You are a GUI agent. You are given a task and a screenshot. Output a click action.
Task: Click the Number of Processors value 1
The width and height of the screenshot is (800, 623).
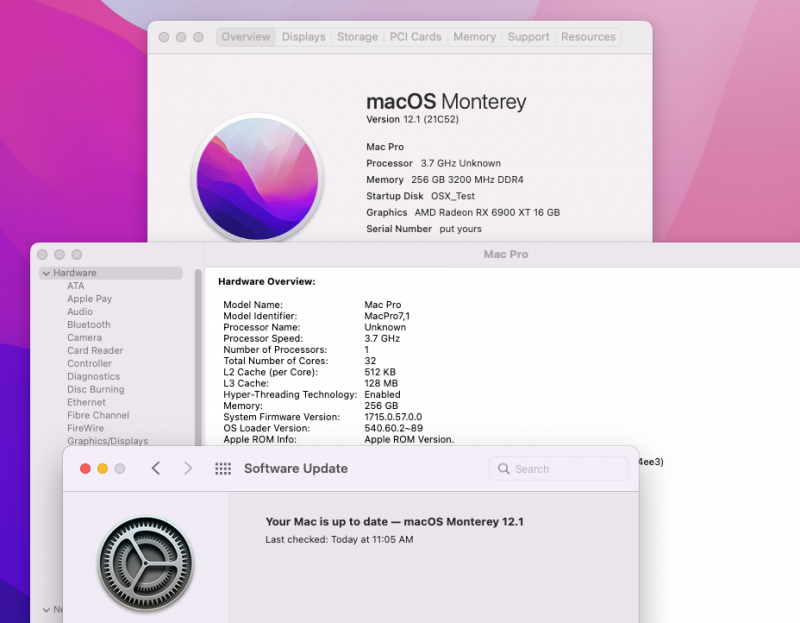click(x=366, y=350)
